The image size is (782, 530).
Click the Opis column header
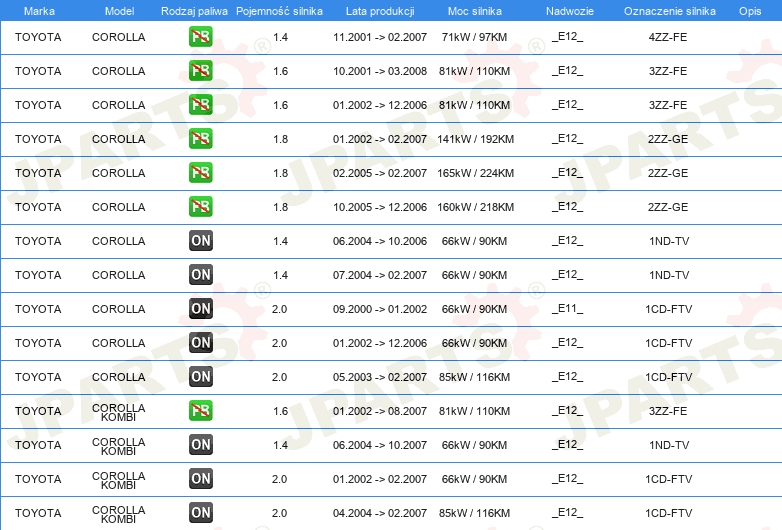coord(750,11)
